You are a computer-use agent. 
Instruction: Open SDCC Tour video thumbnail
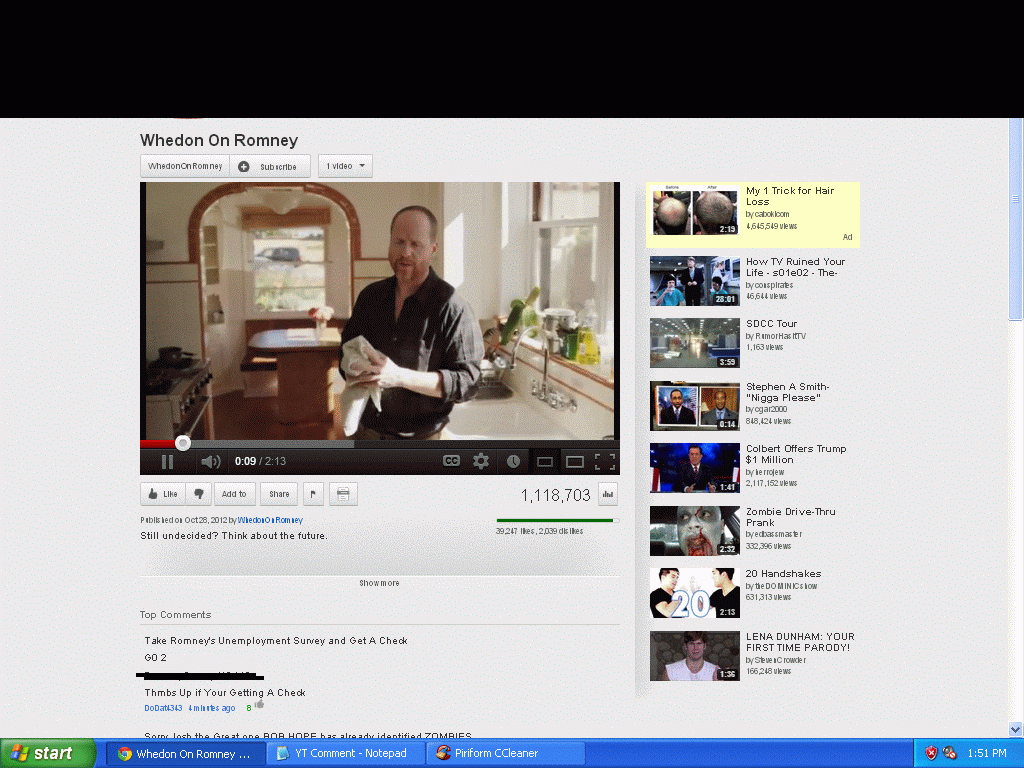coord(695,343)
